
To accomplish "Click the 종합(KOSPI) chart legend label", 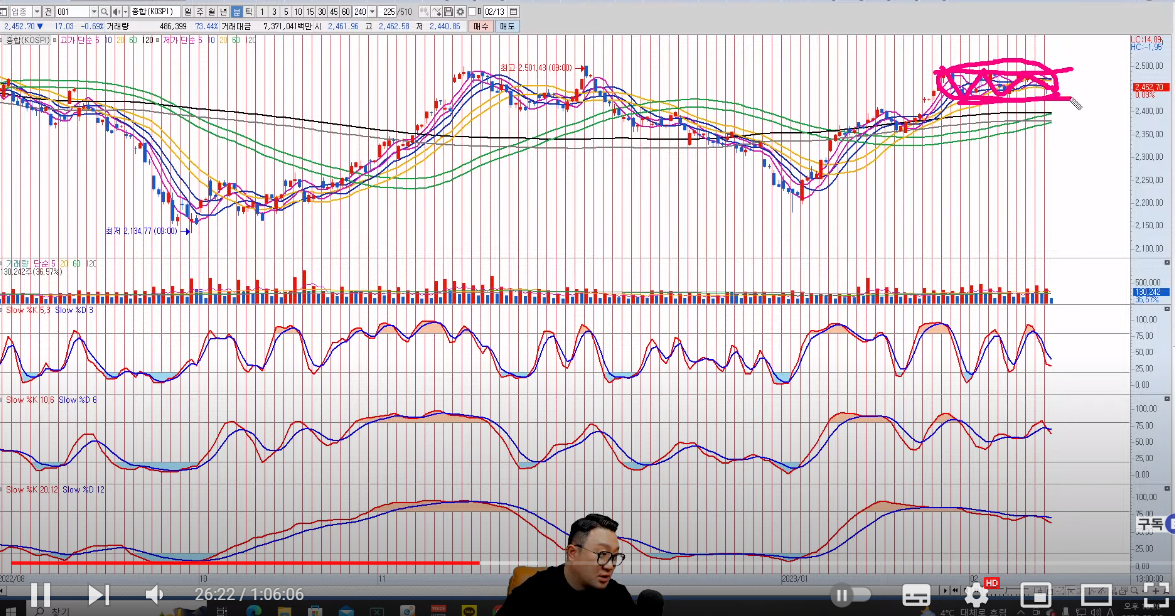I will 28,40.
